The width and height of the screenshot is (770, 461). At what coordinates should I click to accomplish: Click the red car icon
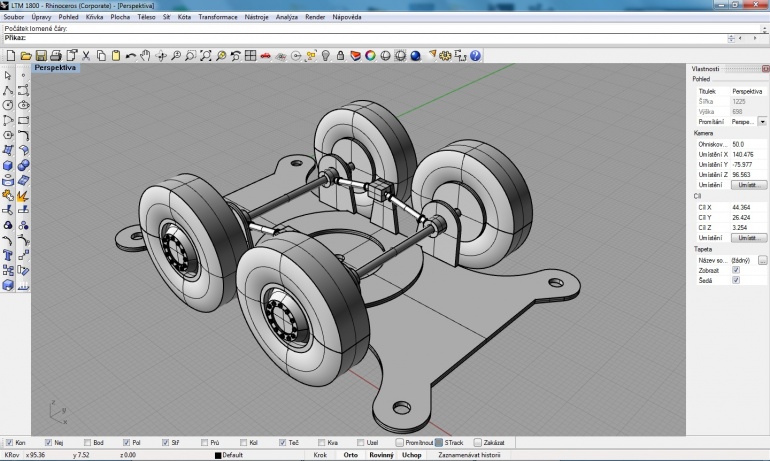pyautogui.click(x=266, y=55)
